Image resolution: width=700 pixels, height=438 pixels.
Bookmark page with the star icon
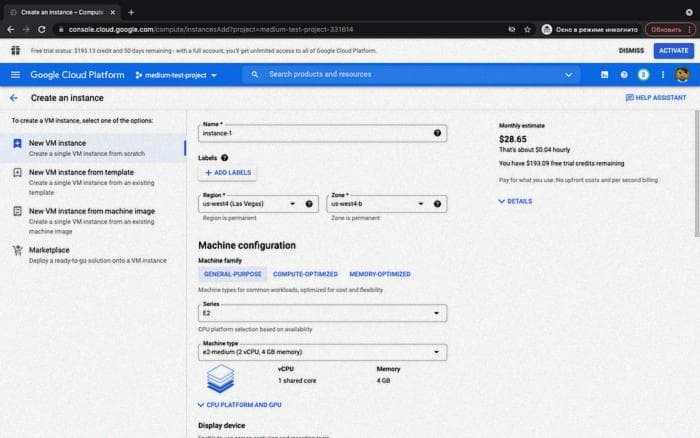(527, 29)
